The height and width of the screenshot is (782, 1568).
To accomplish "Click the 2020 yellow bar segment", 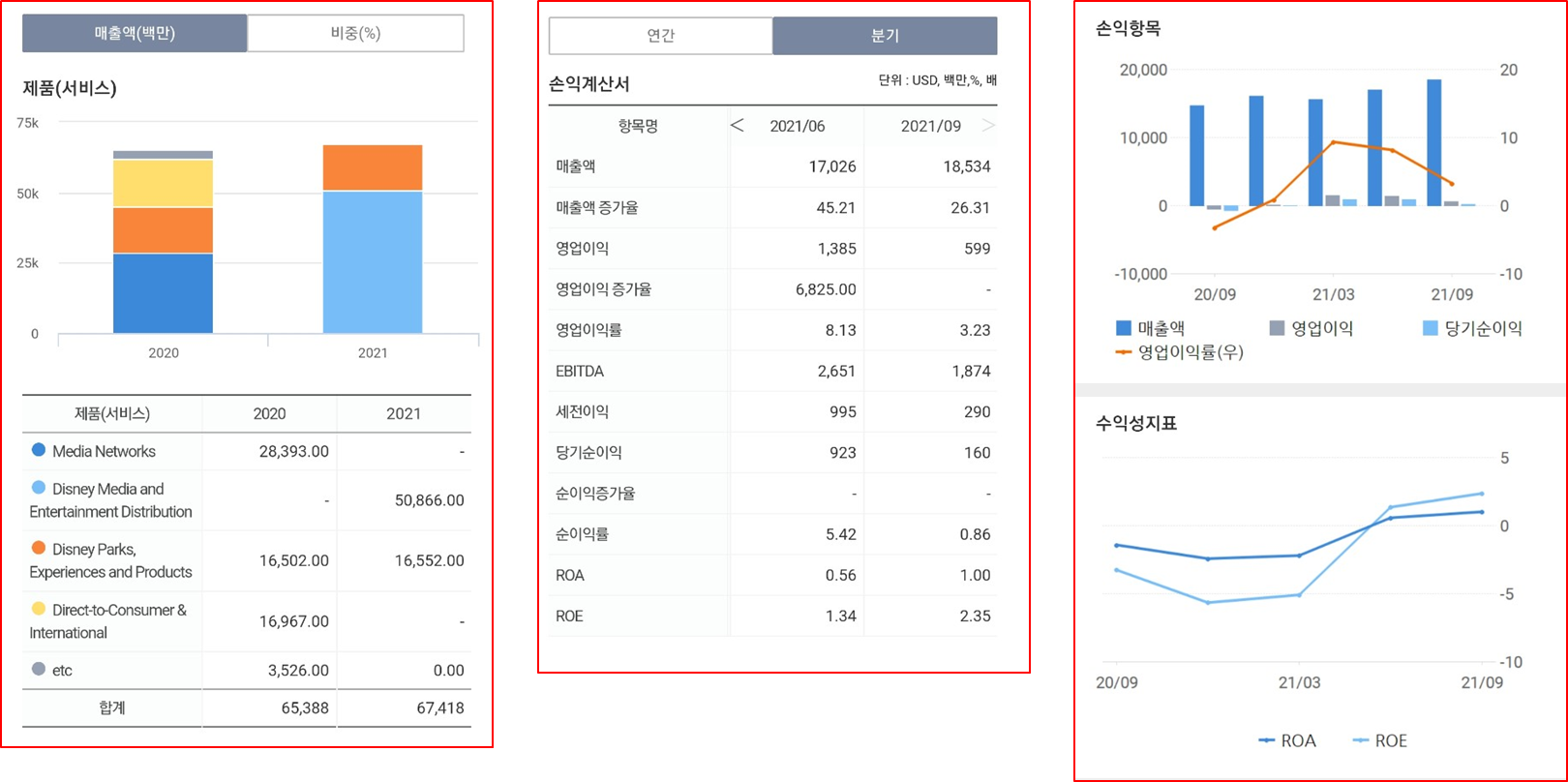I will point(163,183).
